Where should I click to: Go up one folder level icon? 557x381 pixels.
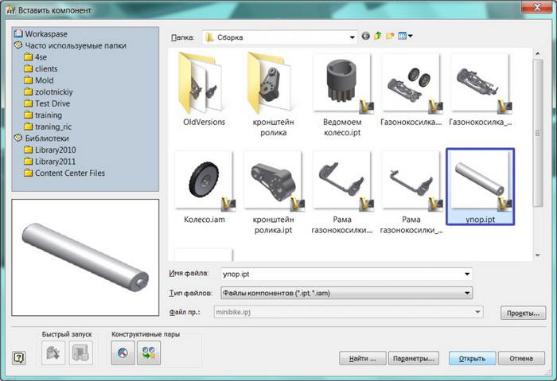[378, 36]
